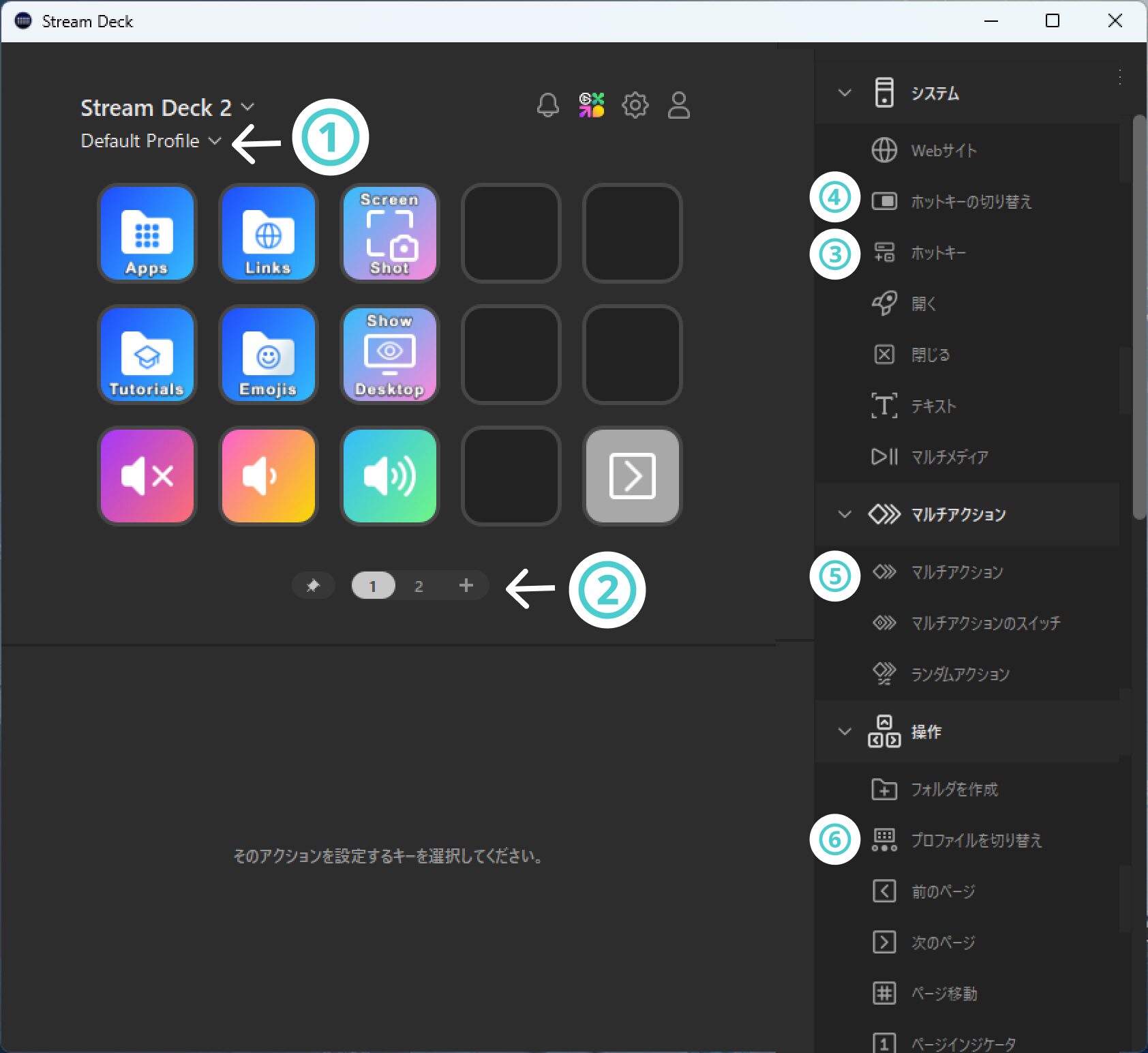
Task: Select page 1 tab
Action: (373, 586)
